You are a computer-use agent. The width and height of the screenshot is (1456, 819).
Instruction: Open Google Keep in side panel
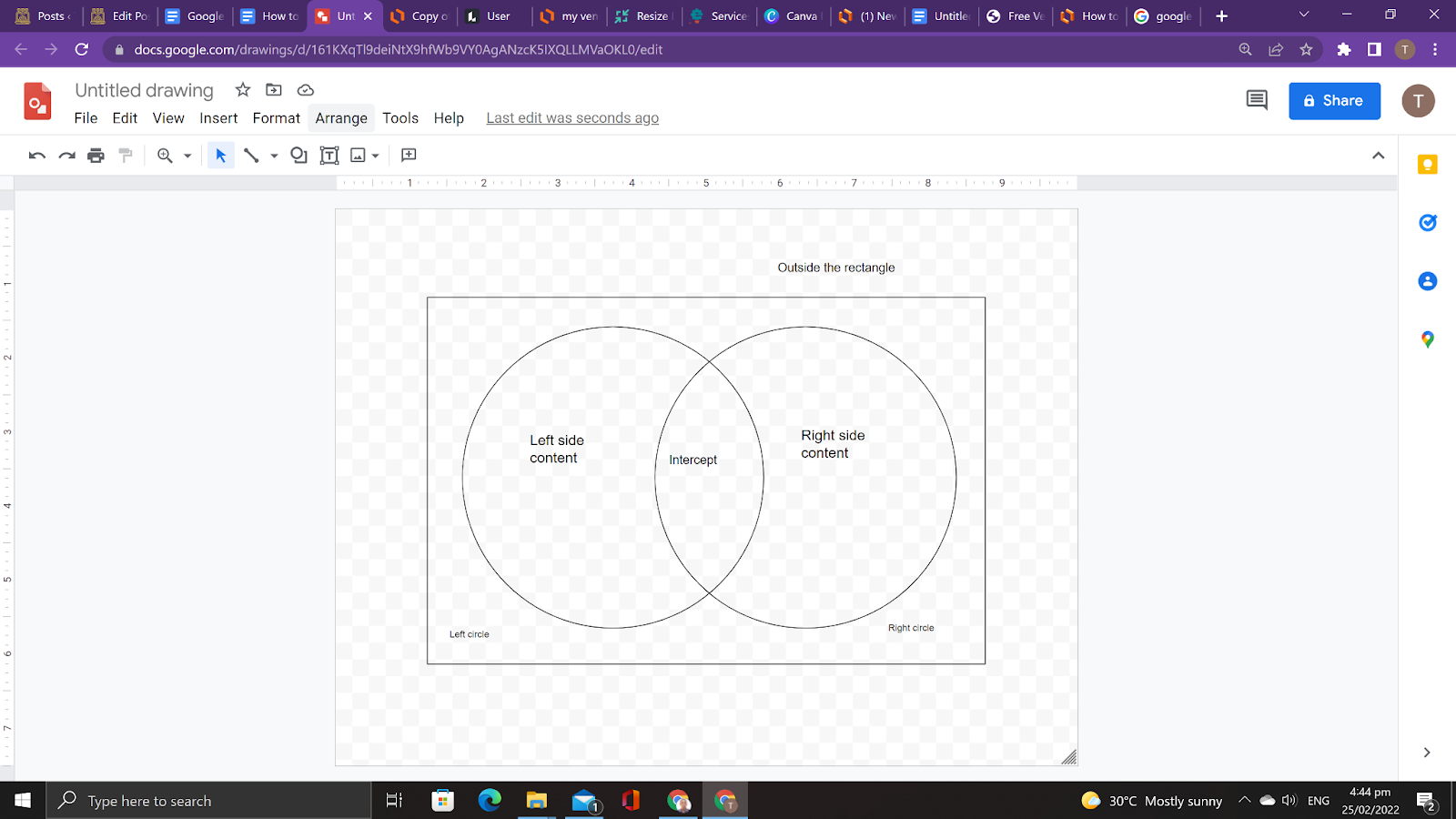click(x=1427, y=165)
